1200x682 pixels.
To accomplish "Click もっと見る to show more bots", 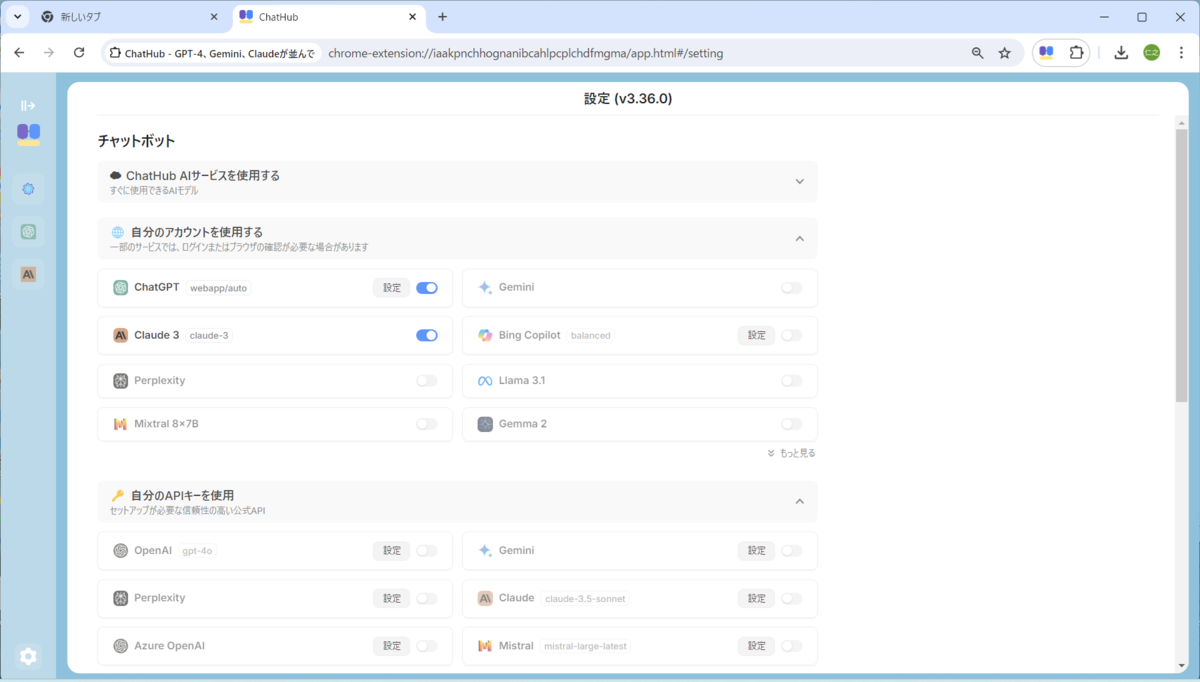I will [791, 453].
